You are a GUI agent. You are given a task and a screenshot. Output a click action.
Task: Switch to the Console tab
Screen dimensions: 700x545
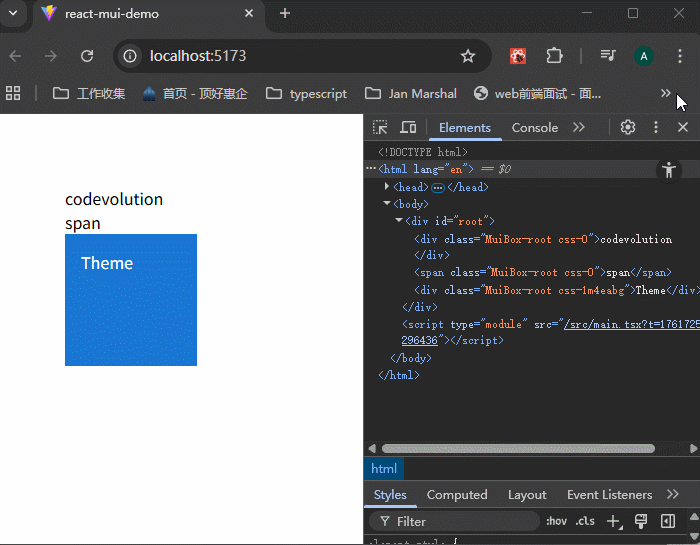(534, 127)
